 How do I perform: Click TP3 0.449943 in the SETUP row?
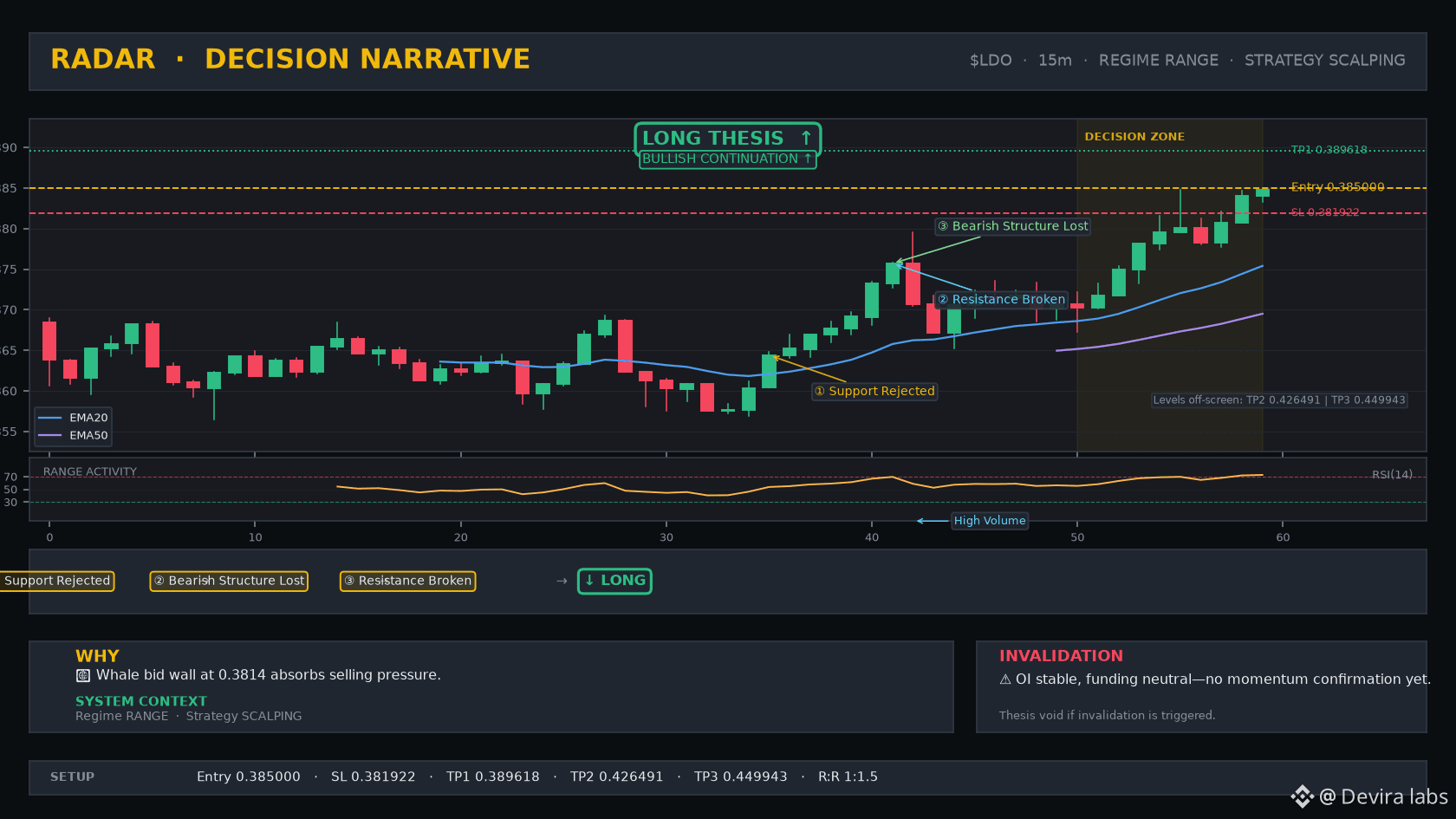point(741,777)
